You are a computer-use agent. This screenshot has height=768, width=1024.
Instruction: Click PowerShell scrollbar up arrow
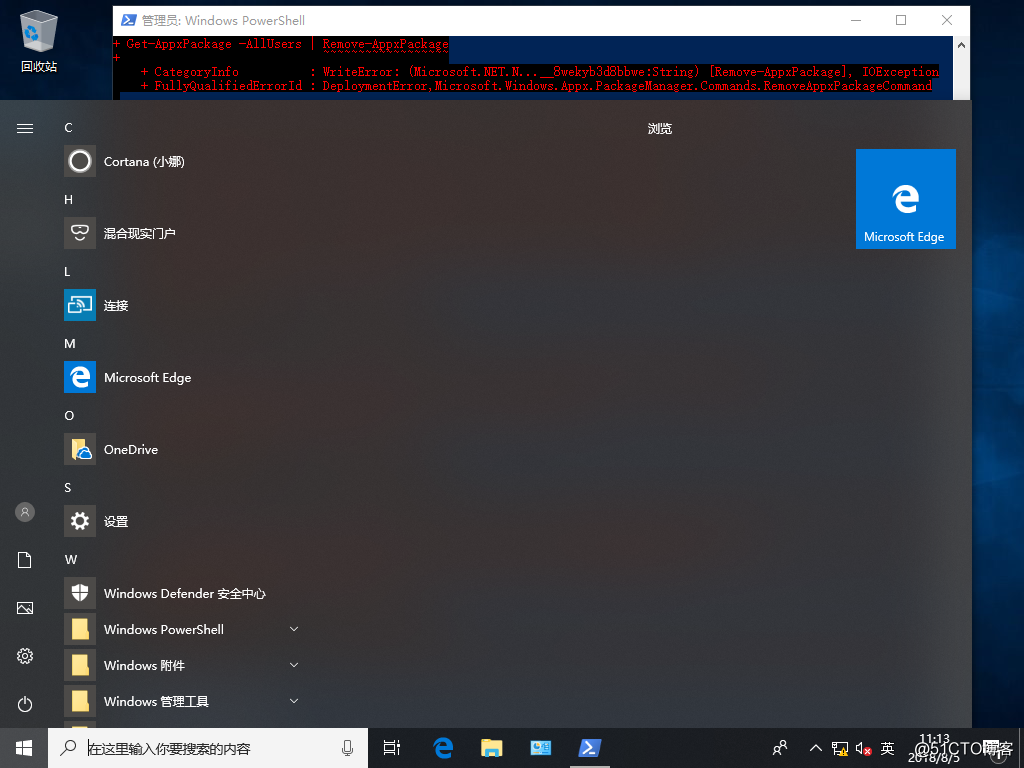961,45
